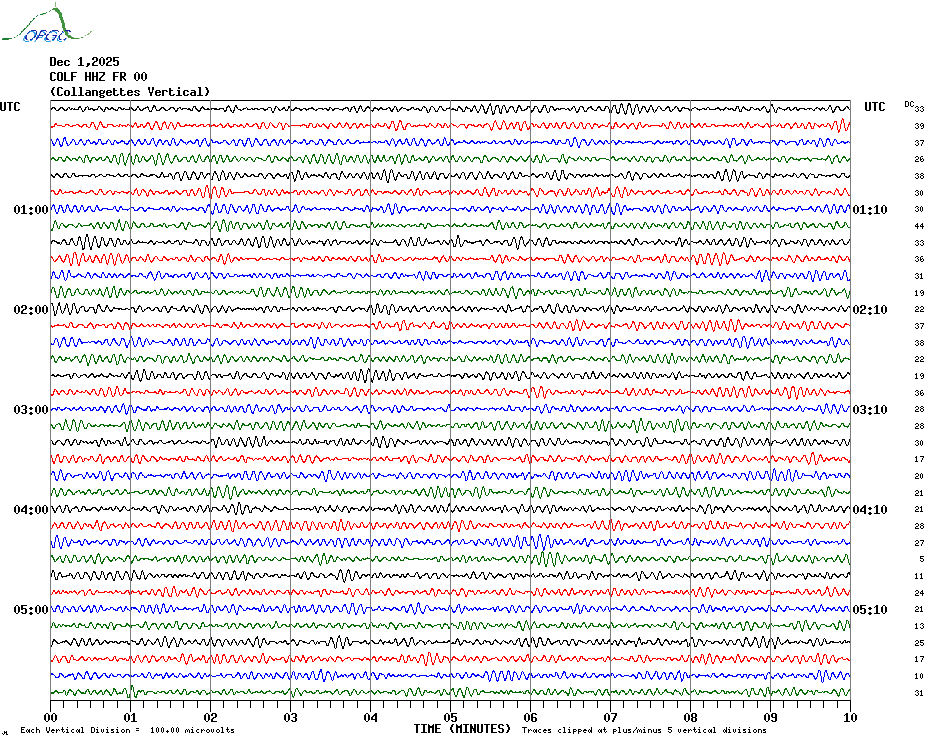Click the 04:10 end-time label
The height and width of the screenshot is (744, 930).
[x=870, y=510]
